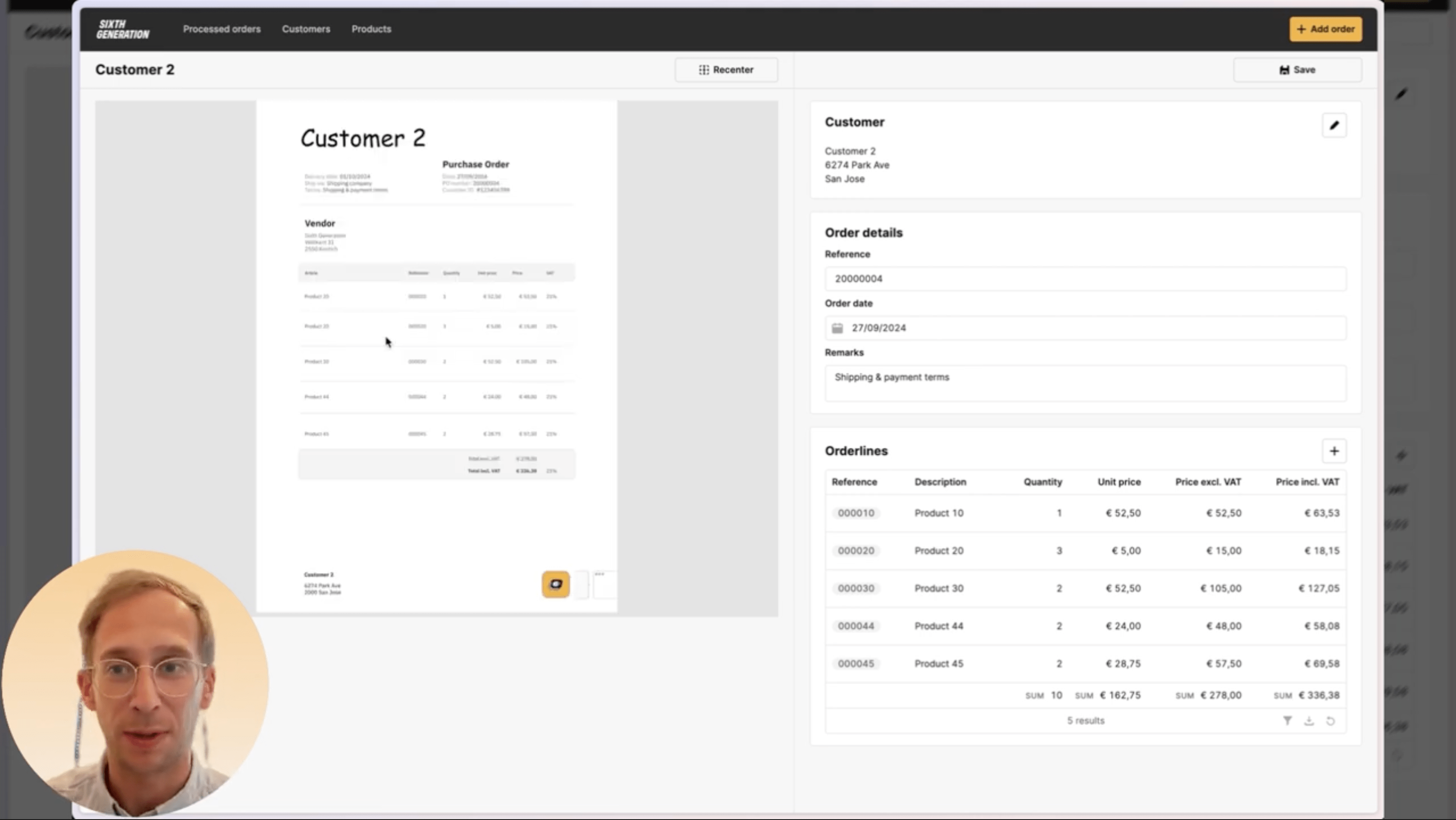Open the calendar icon in Order date

(x=837, y=328)
